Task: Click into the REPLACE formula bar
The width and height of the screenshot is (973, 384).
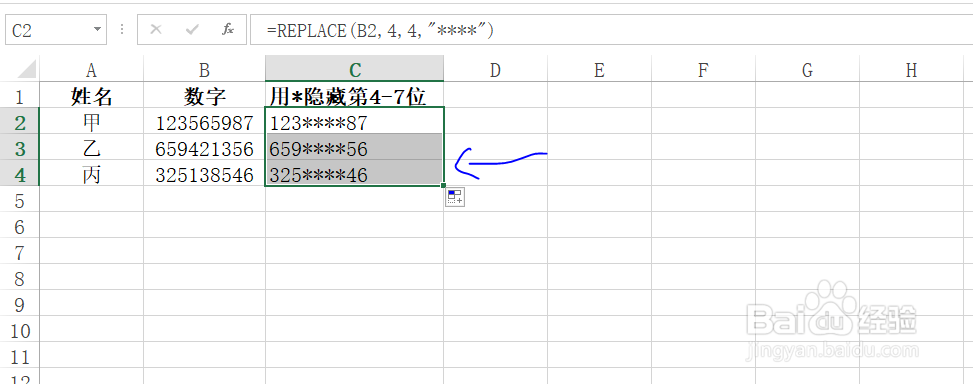Action: [x=611, y=30]
